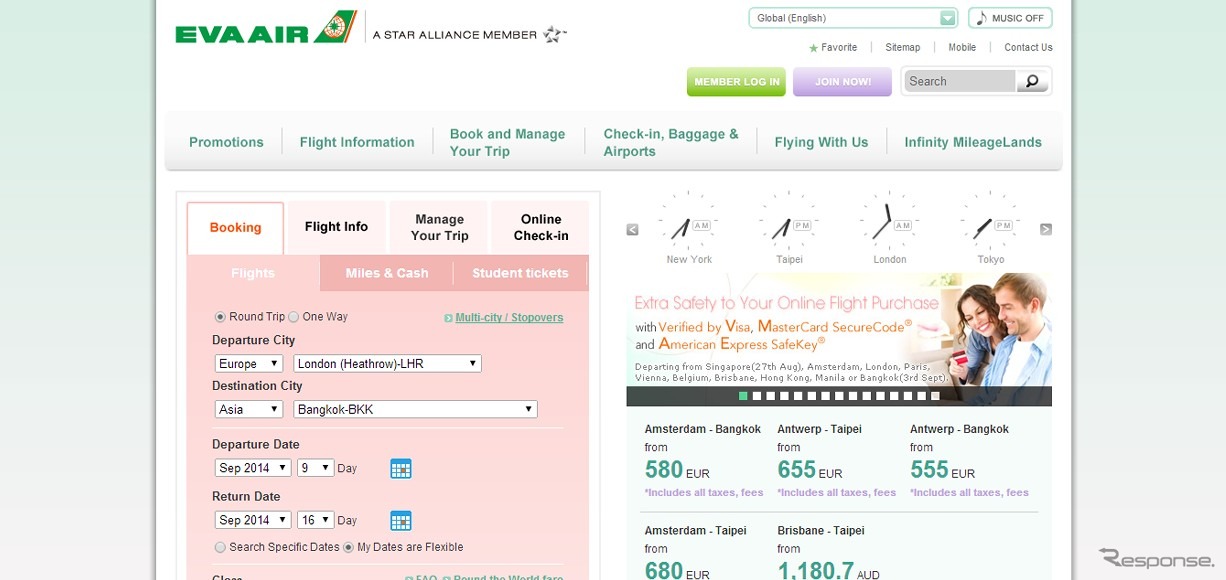
Task: Switch to the Manage Your Trip tab
Action: [x=440, y=227]
